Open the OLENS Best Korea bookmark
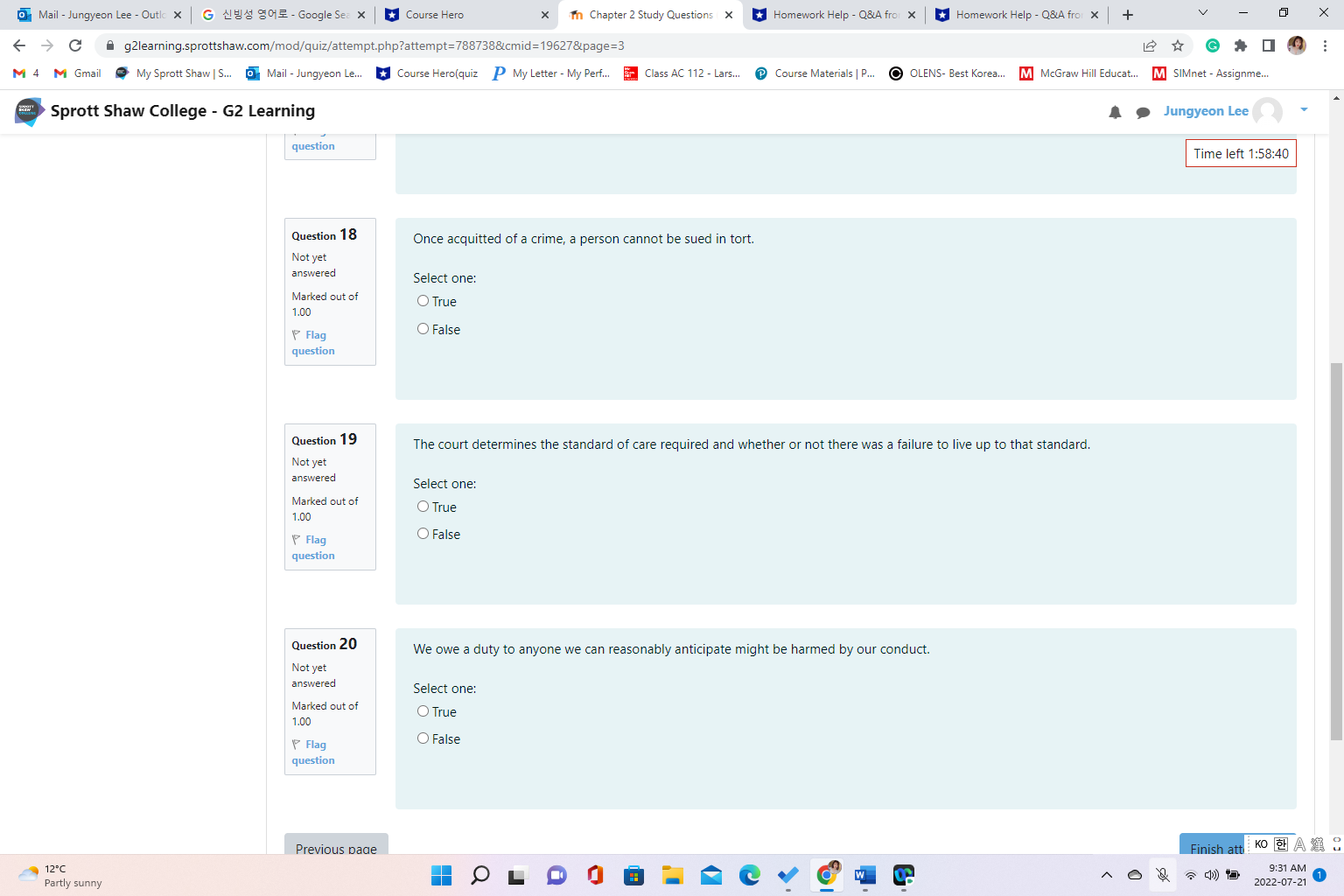Screen dimensions: 1344x896 947,73
